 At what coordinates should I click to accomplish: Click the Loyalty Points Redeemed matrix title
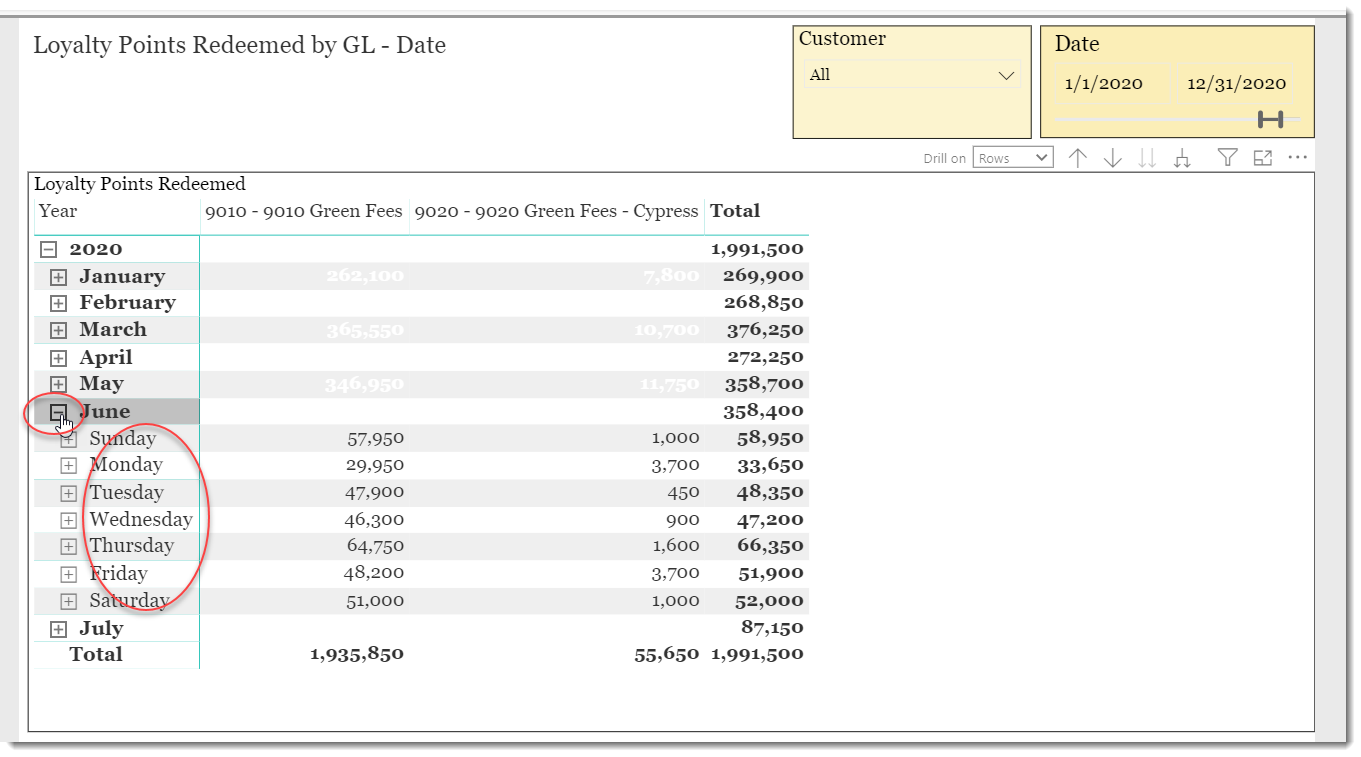pyautogui.click(x=140, y=184)
